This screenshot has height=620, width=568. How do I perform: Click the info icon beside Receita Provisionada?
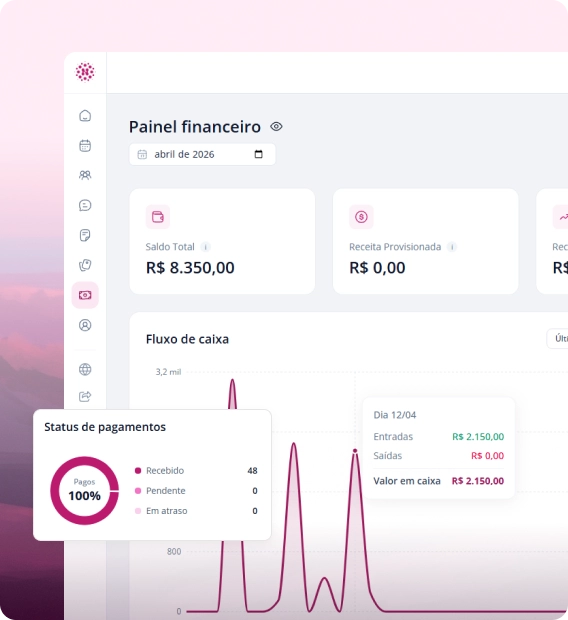coord(452,247)
